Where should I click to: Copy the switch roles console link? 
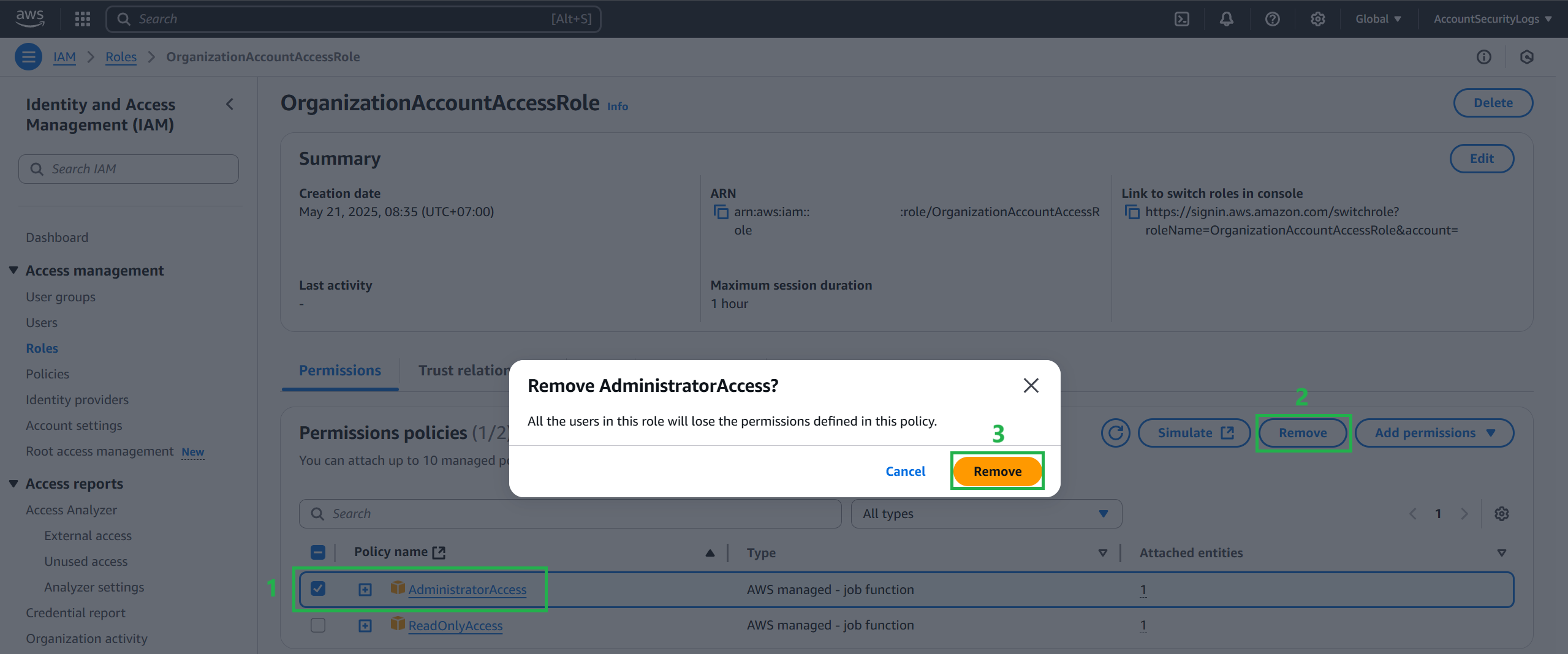pos(1132,212)
